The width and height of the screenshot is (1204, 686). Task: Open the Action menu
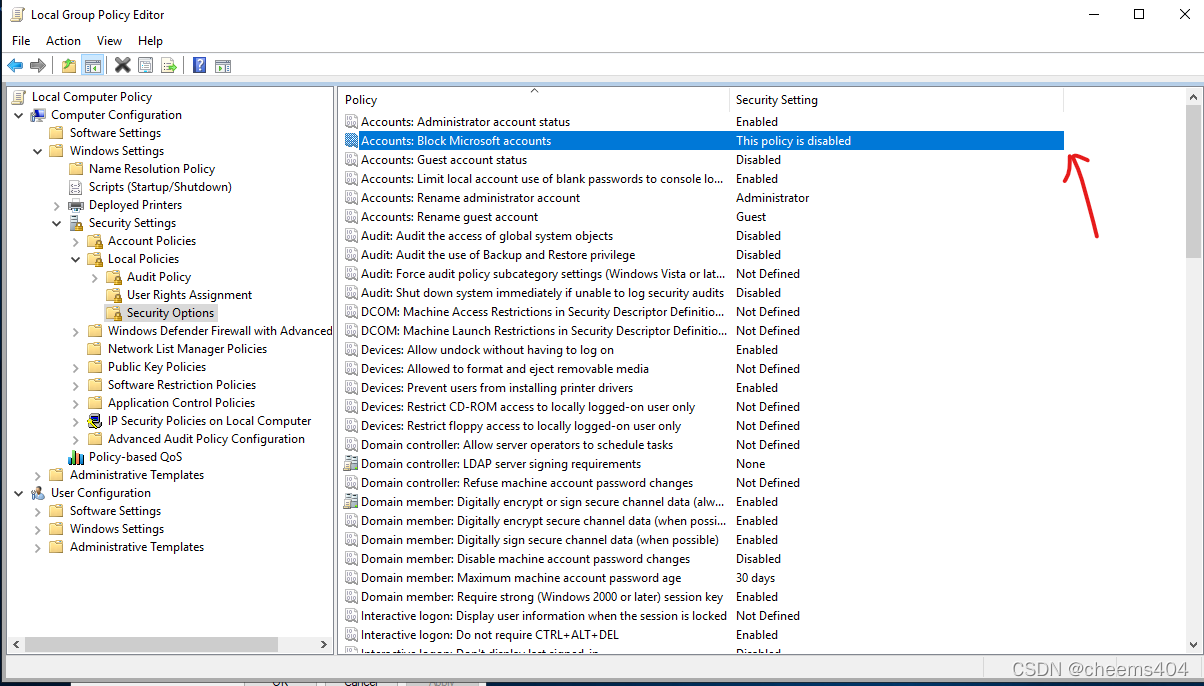[x=63, y=41]
